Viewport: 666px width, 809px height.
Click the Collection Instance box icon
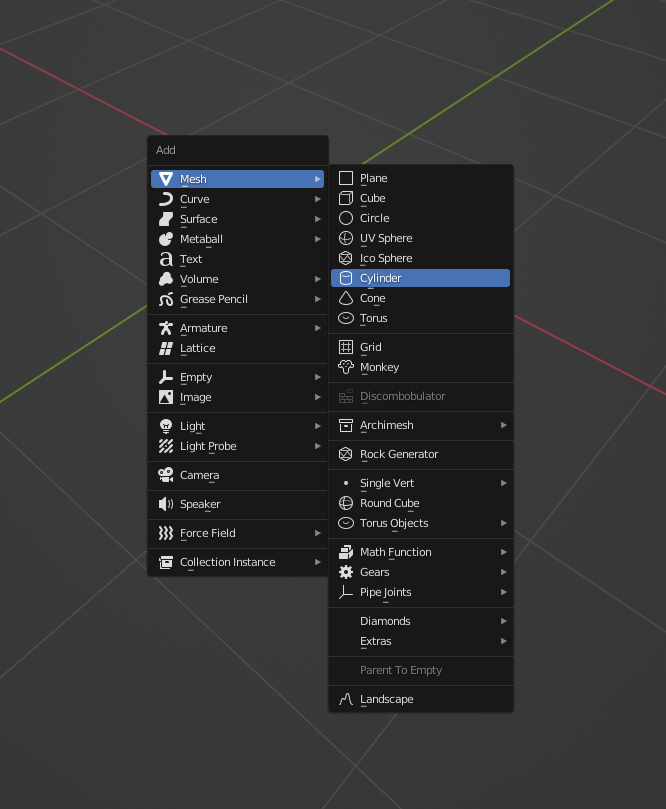tap(166, 562)
